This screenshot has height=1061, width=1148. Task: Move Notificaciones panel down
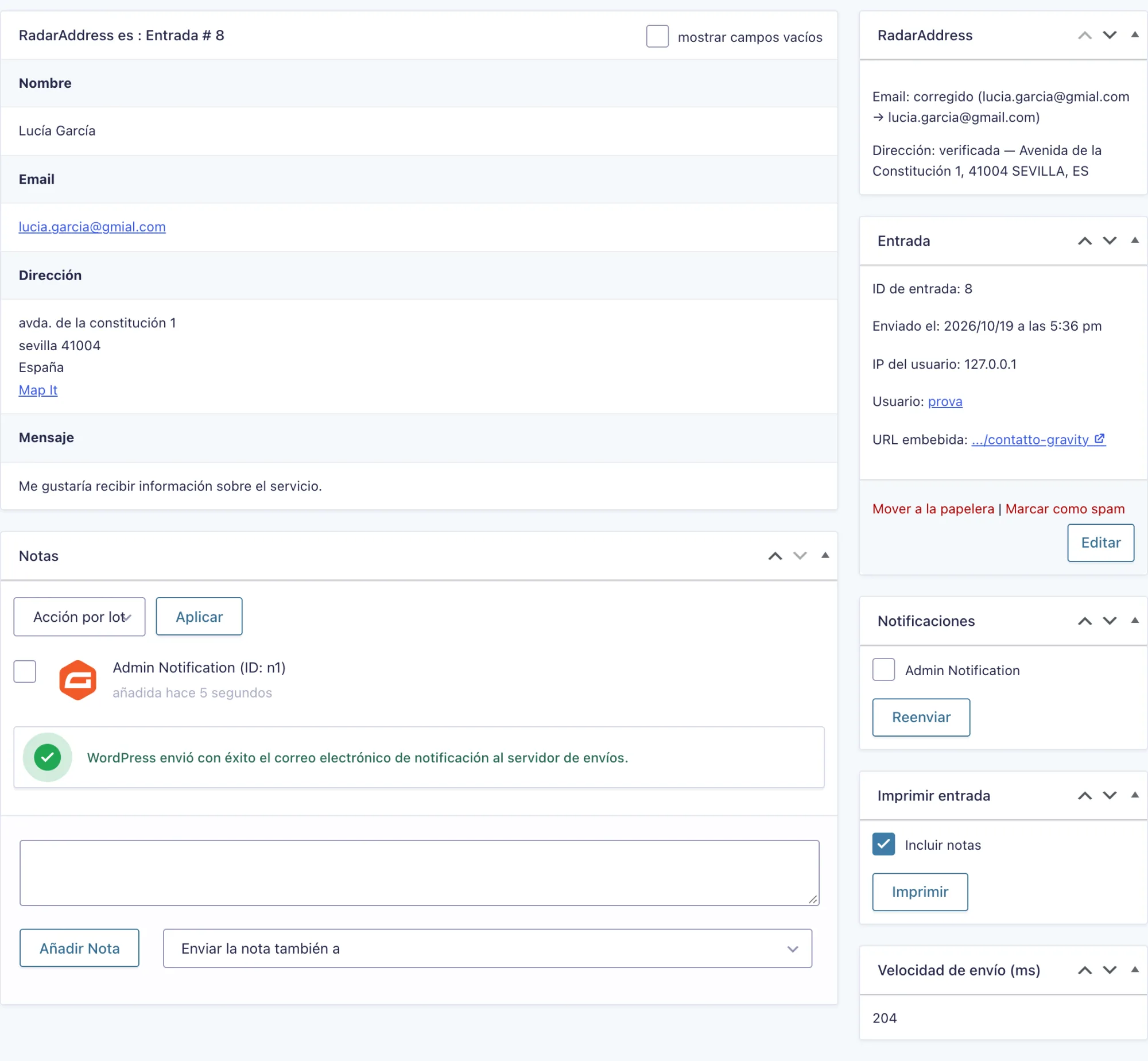(x=1110, y=621)
